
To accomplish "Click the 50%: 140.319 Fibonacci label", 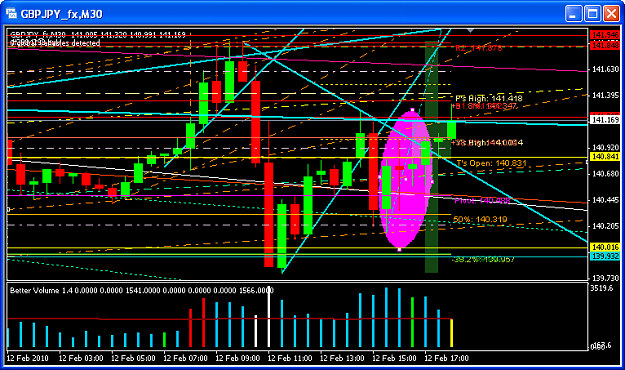I will 480,219.
